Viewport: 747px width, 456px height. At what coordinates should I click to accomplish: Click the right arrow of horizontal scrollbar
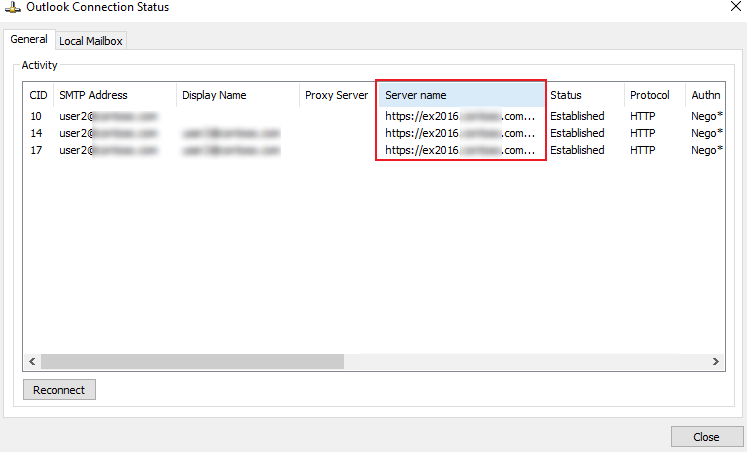pos(716,361)
